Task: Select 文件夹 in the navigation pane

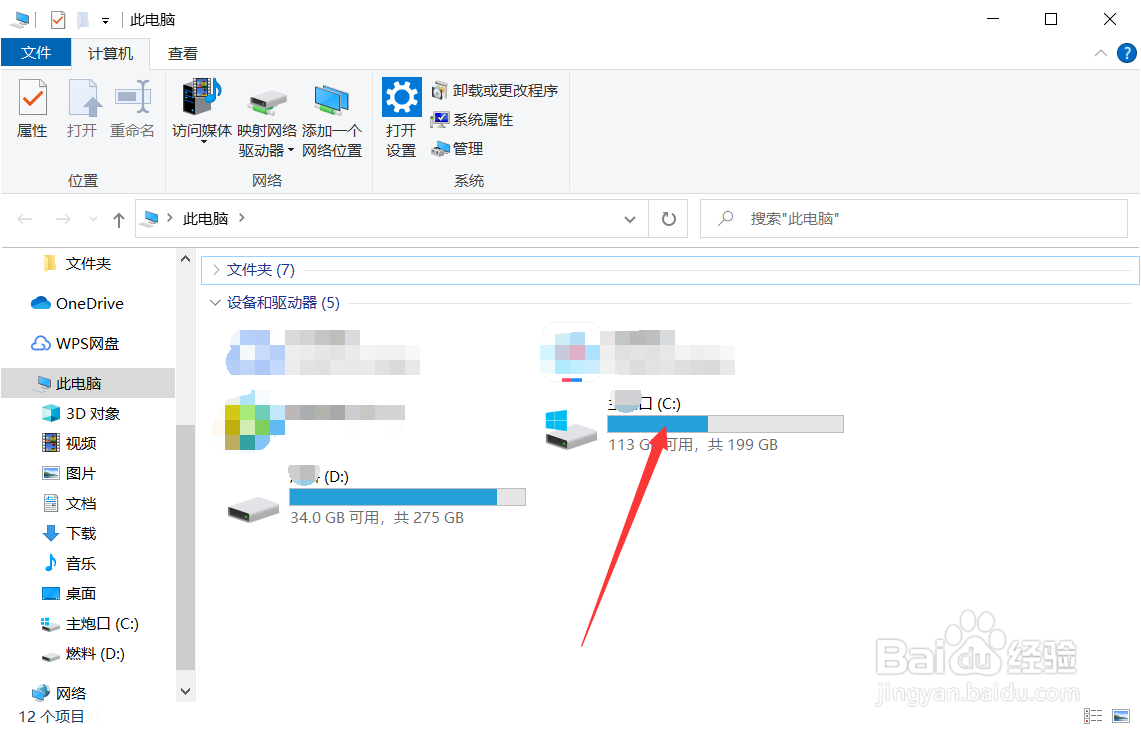Action: coord(87,263)
